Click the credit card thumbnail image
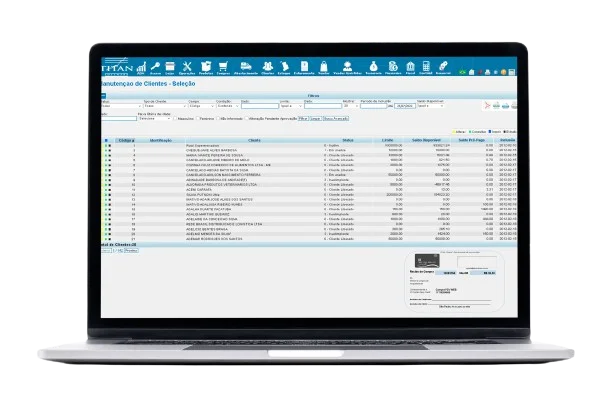The width and height of the screenshot is (612, 408). point(427,260)
